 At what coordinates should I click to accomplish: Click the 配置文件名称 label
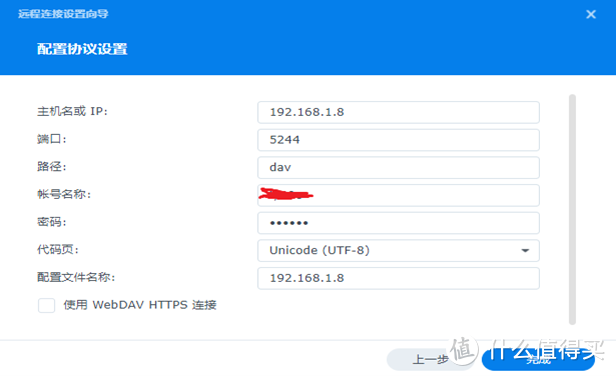[76, 277]
